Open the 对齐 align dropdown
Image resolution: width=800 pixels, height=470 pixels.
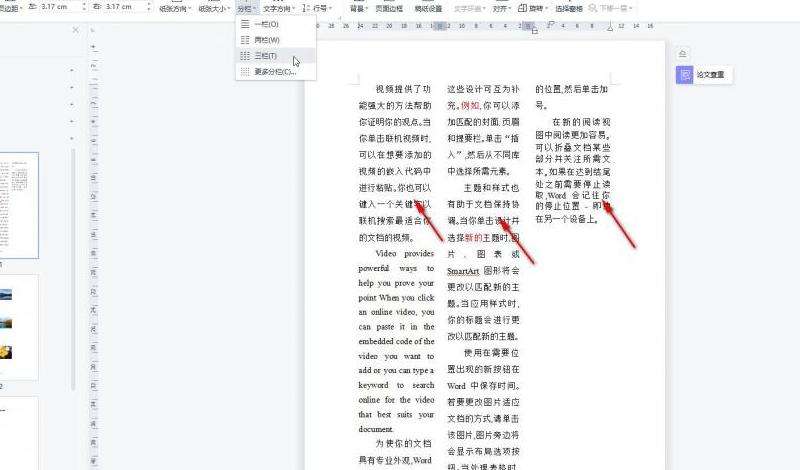click(502, 8)
